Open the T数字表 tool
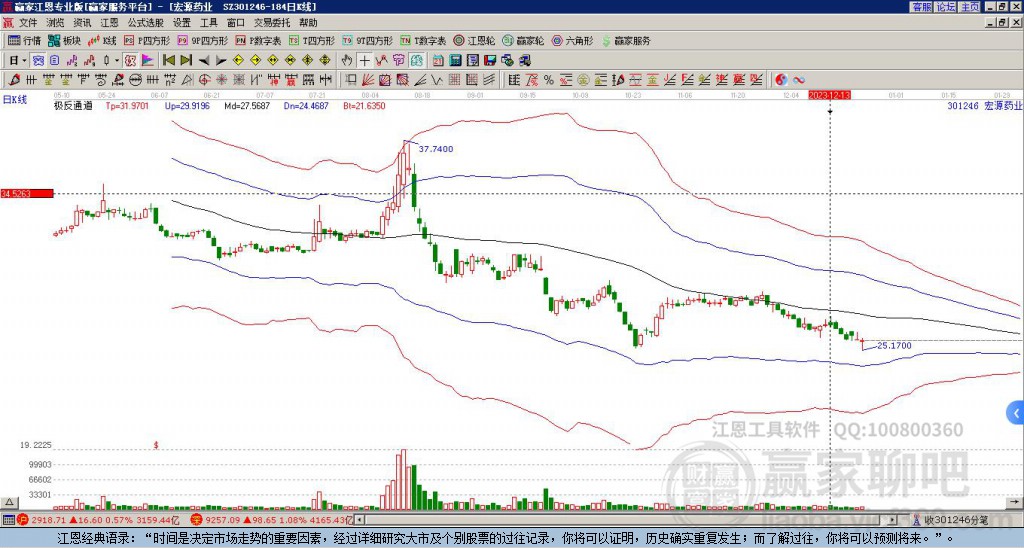1024x548 pixels. coord(423,40)
